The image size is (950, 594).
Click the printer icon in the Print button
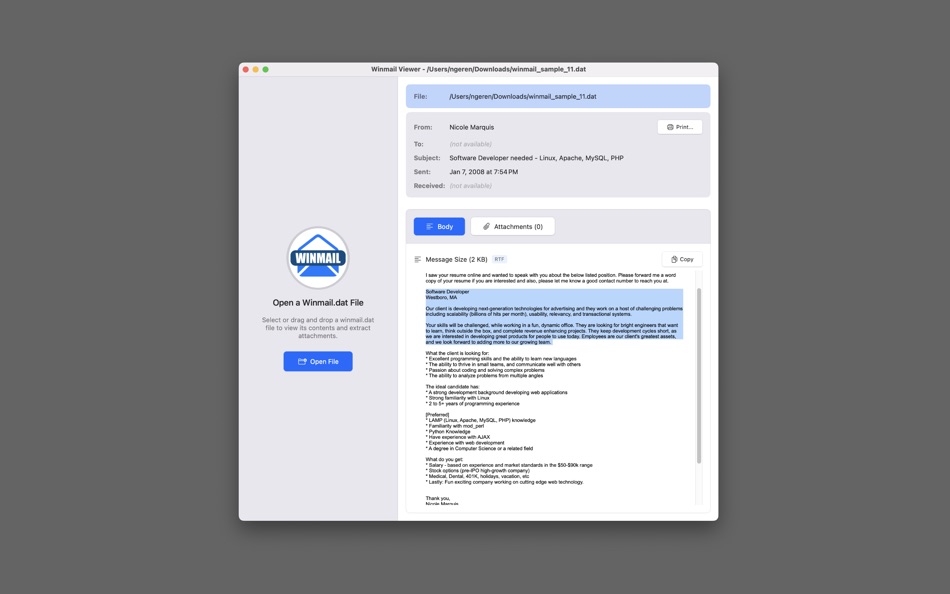[x=670, y=126]
